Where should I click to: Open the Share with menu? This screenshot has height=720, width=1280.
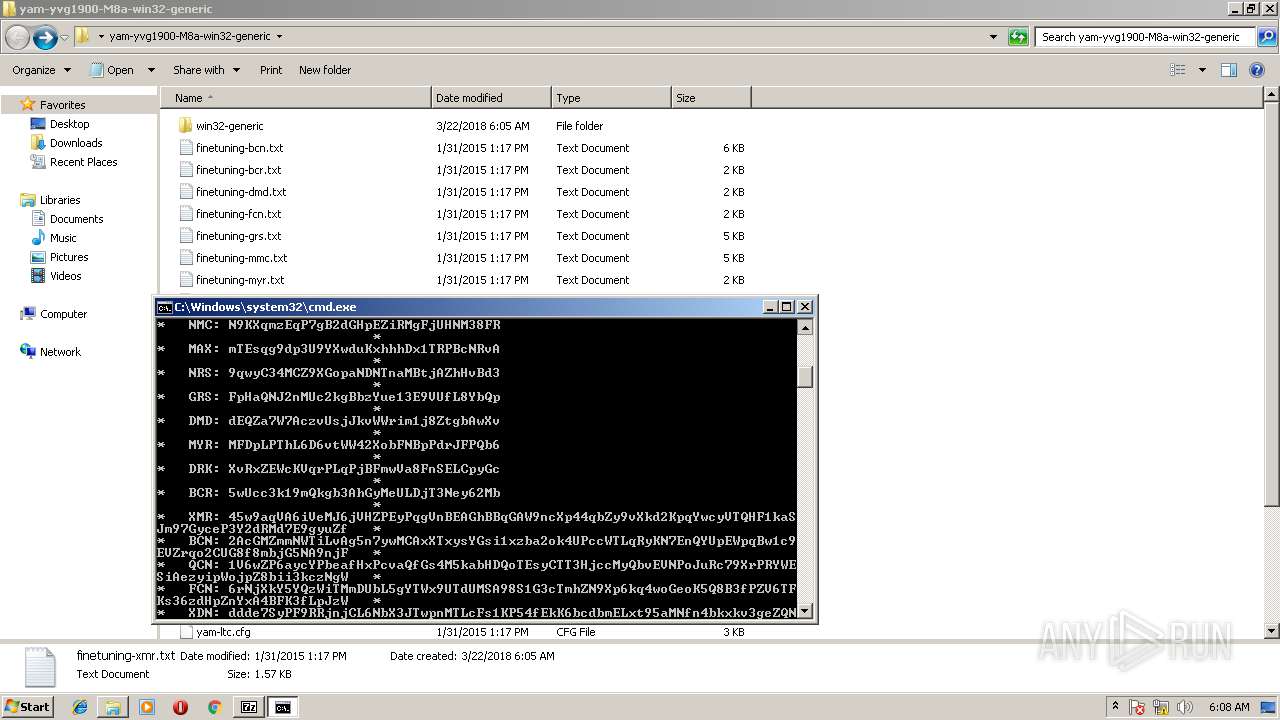(206, 70)
